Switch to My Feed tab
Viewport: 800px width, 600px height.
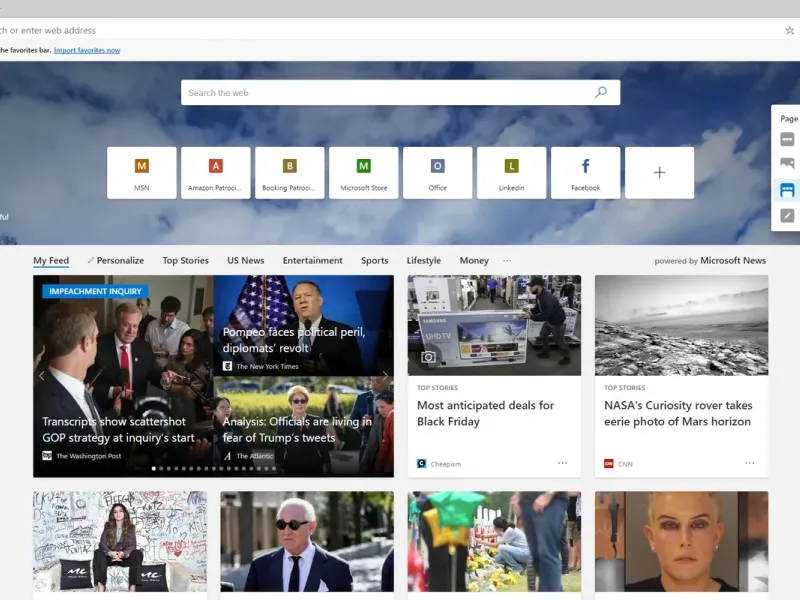pyautogui.click(x=51, y=260)
